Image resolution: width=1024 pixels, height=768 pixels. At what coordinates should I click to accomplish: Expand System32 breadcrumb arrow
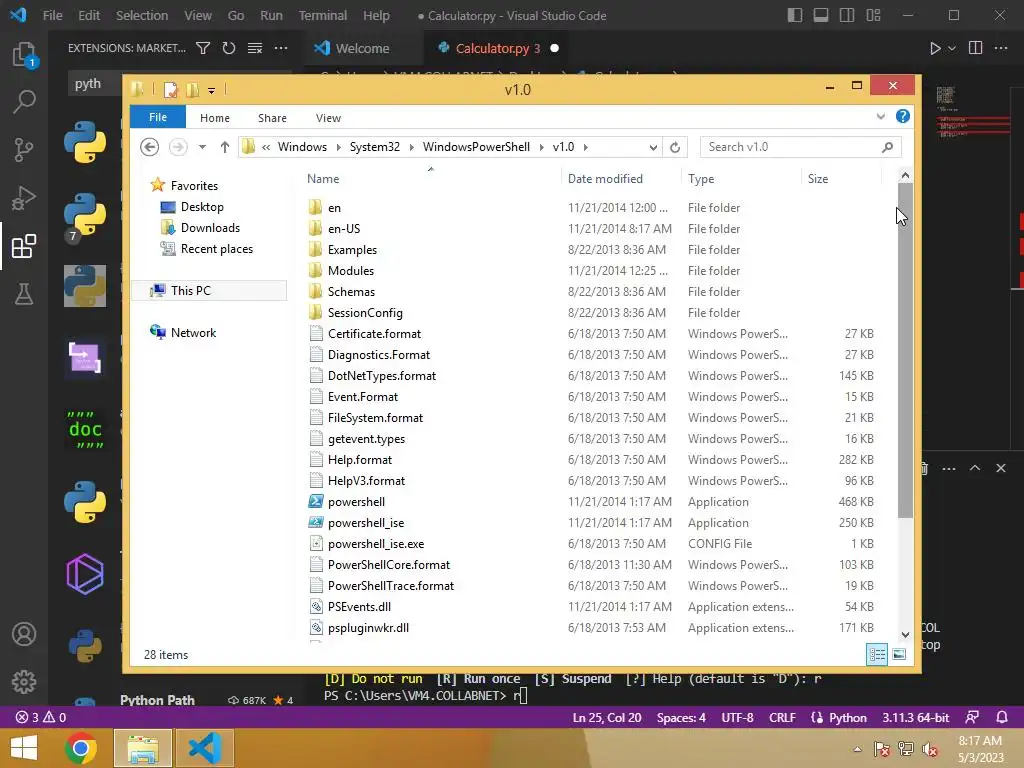pos(411,147)
